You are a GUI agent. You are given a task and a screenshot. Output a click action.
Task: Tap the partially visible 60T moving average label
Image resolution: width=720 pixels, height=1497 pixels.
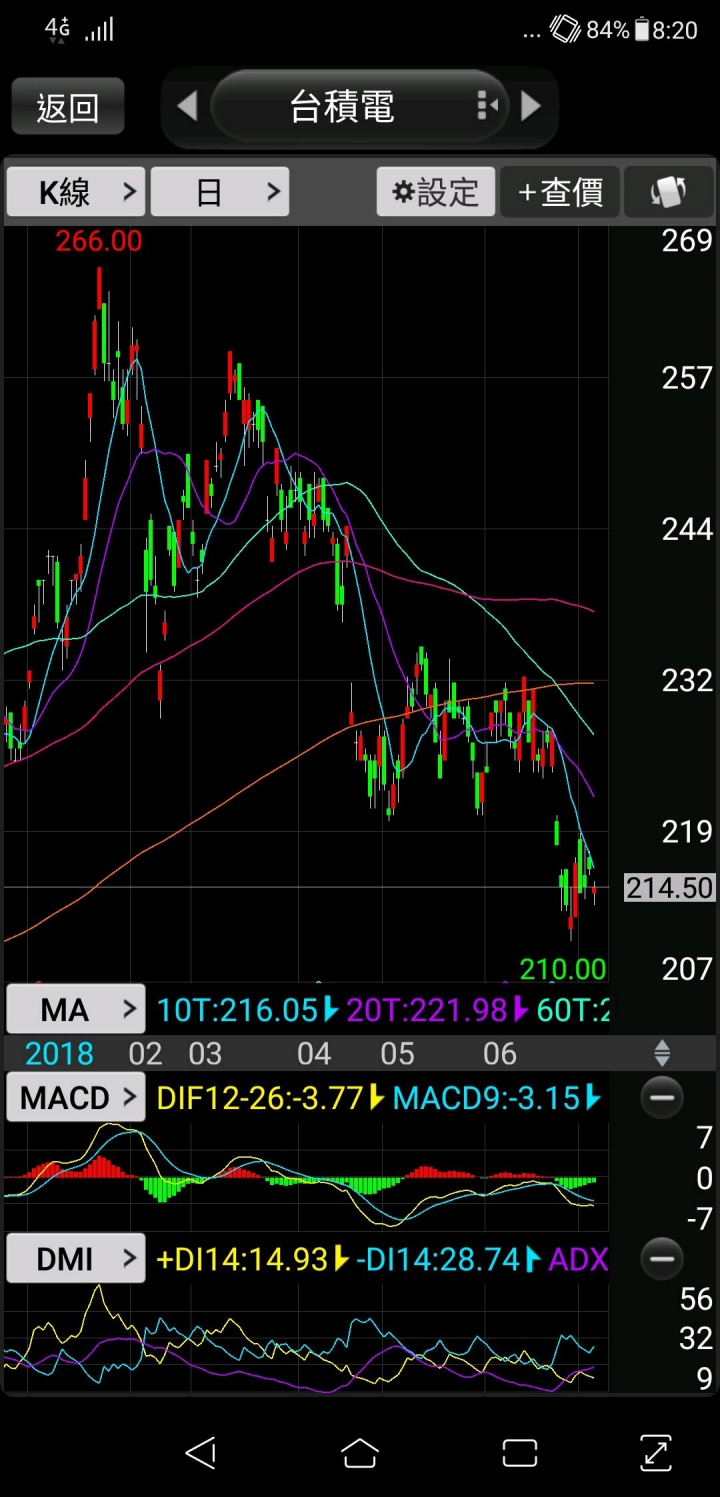pyautogui.click(x=572, y=1010)
